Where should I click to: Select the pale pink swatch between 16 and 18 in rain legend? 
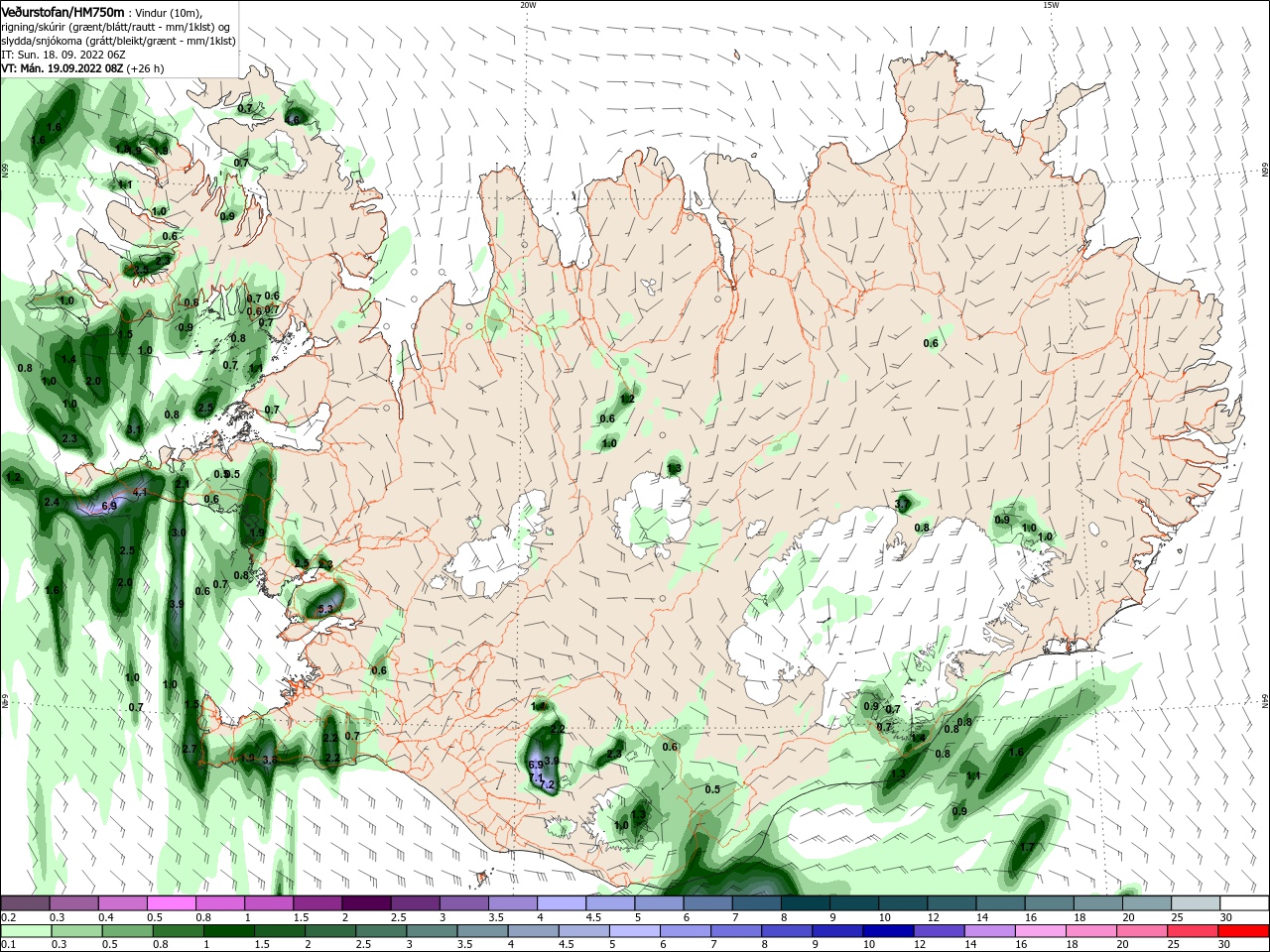(1040, 931)
